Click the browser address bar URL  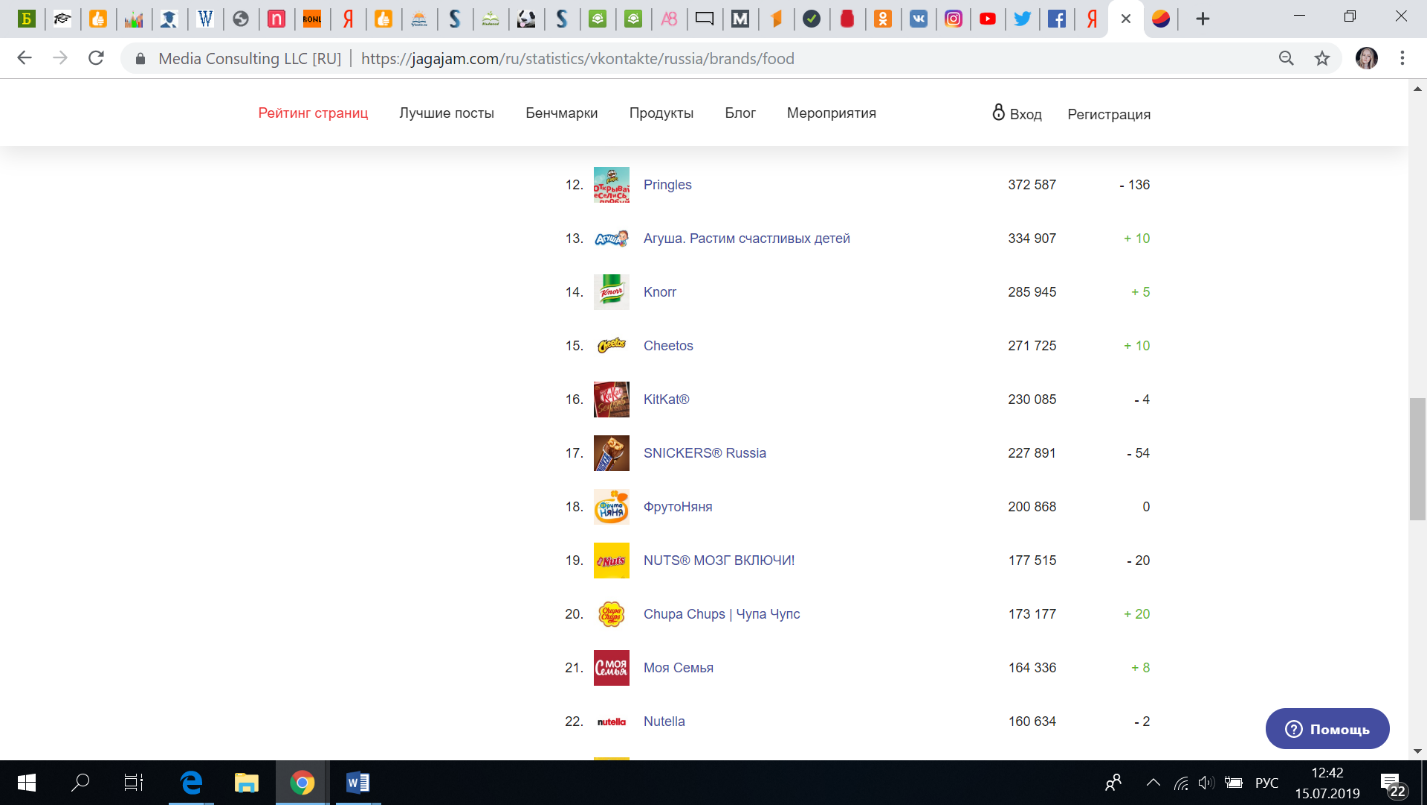(x=578, y=59)
